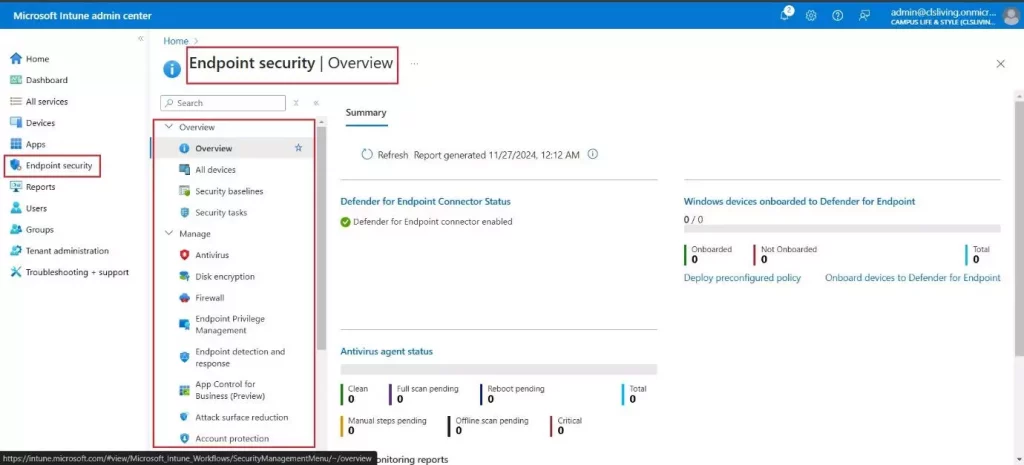Image resolution: width=1024 pixels, height=465 pixels.
Task: Open the notifications bell icon
Action: click(x=786, y=15)
